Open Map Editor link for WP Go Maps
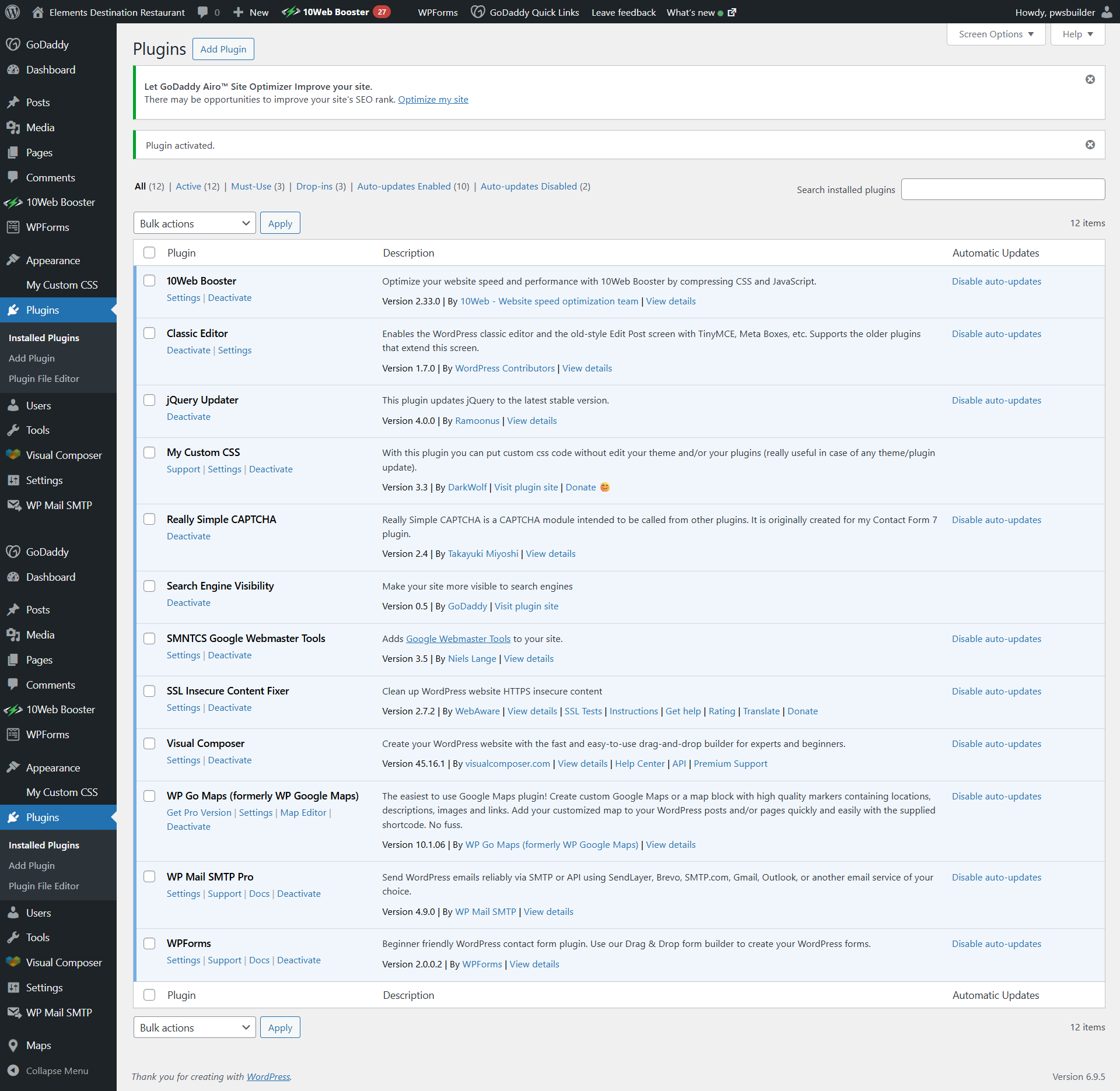Viewport: 1120px width, 1091px height. click(x=303, y=812)
